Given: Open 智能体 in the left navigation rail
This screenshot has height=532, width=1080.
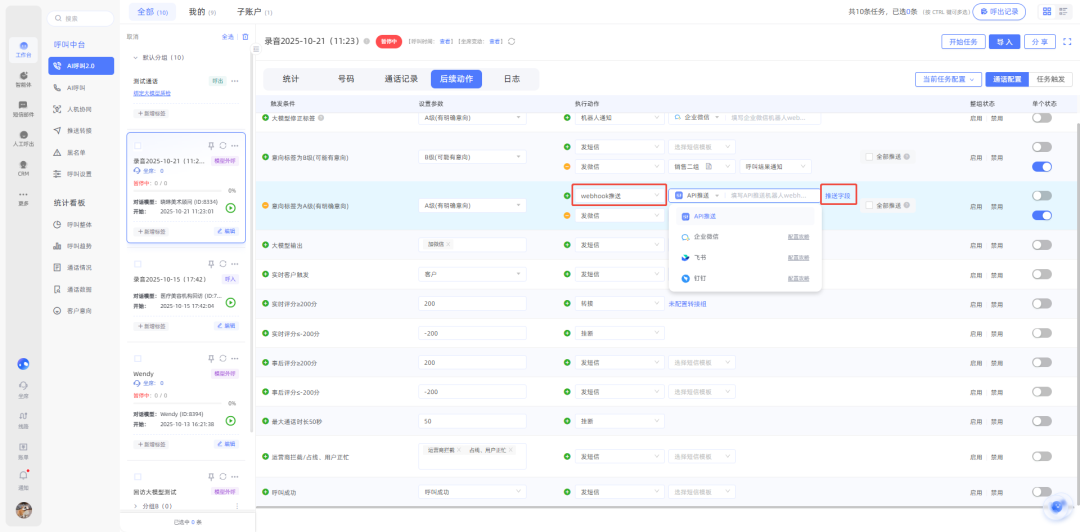Looking at the screenshot, I should [x=22, y=78].
